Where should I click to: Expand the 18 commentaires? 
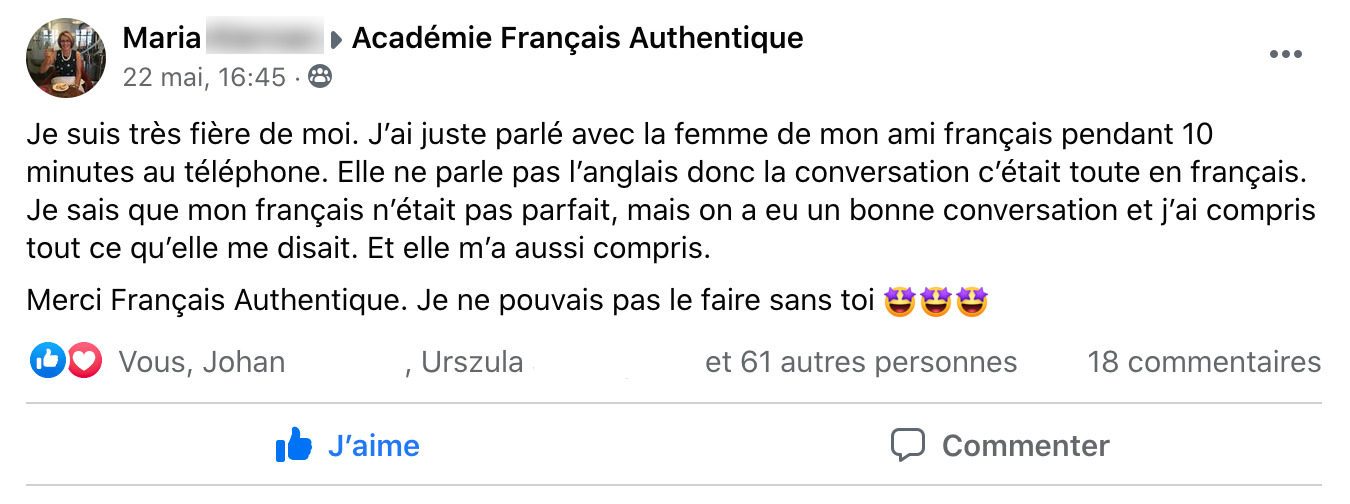coord(1204,362)
